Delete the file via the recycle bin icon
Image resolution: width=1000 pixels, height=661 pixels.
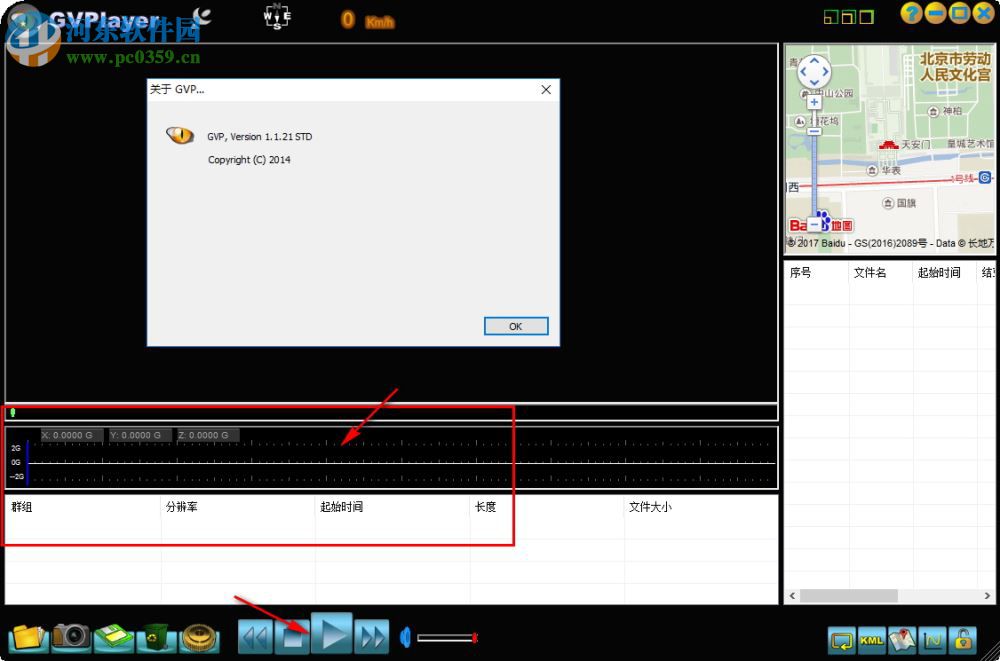click(155, 637)
